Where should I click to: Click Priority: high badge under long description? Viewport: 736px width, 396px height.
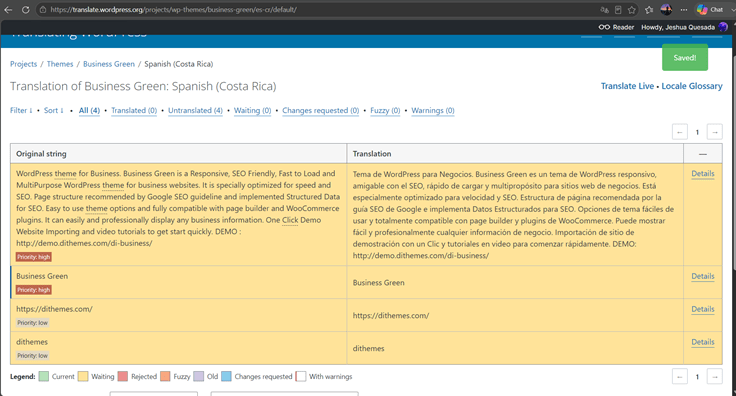point(33,257)
